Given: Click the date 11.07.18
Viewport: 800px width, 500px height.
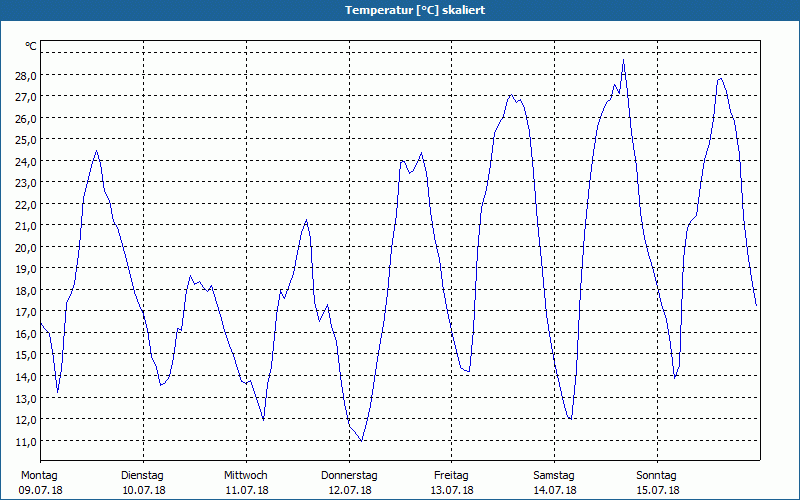Looking at the screenshot, I should pos(247,490).
